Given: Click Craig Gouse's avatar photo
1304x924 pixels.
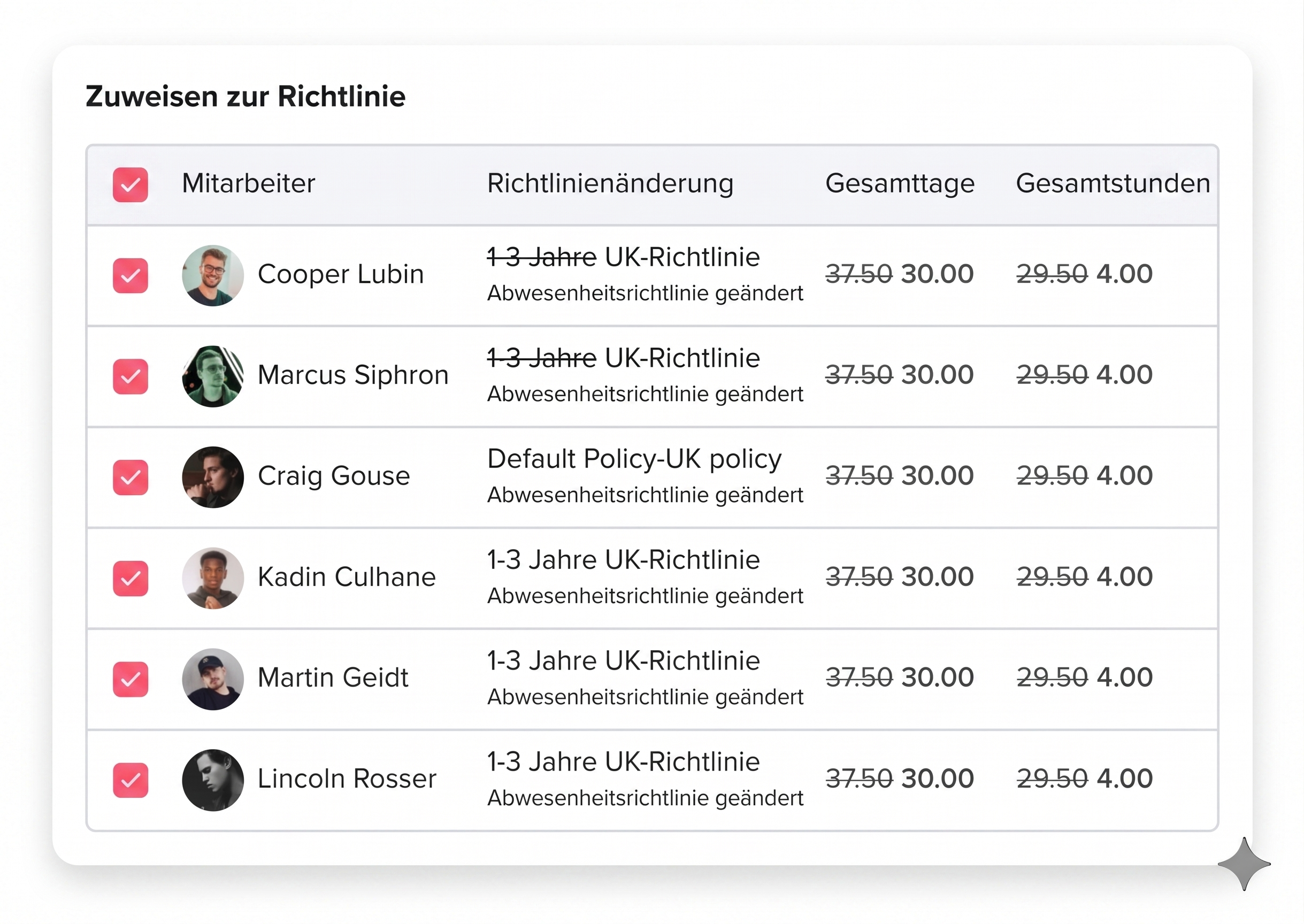Looking at the screenshot, I should pos(213,477).
